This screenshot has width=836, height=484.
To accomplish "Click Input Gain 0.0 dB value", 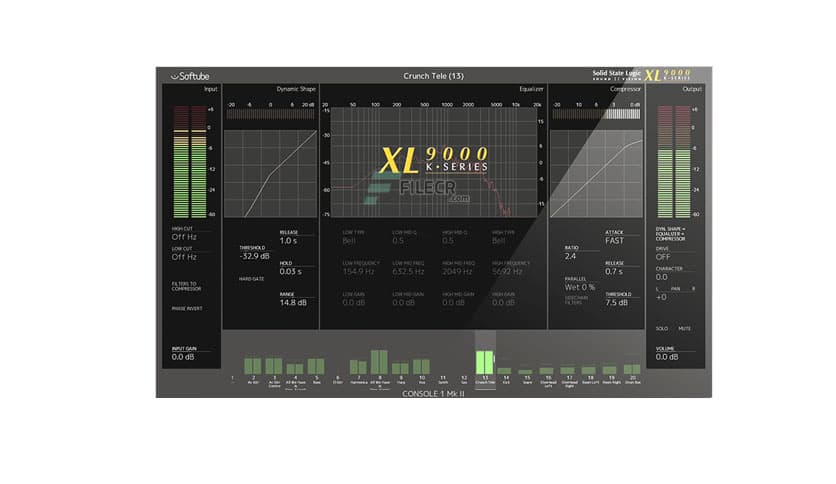I will click(183, 357).
